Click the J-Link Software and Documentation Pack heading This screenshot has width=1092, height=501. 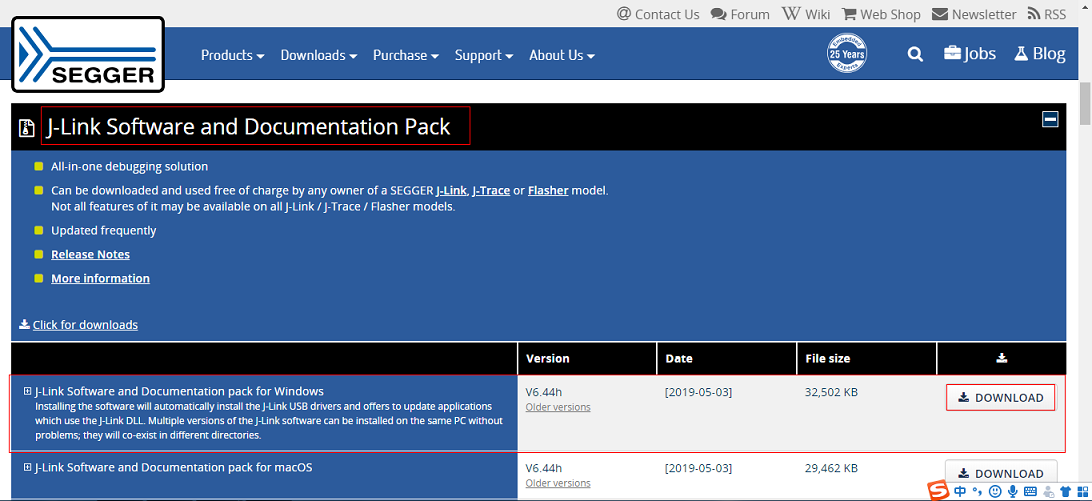tap(249, 127)
